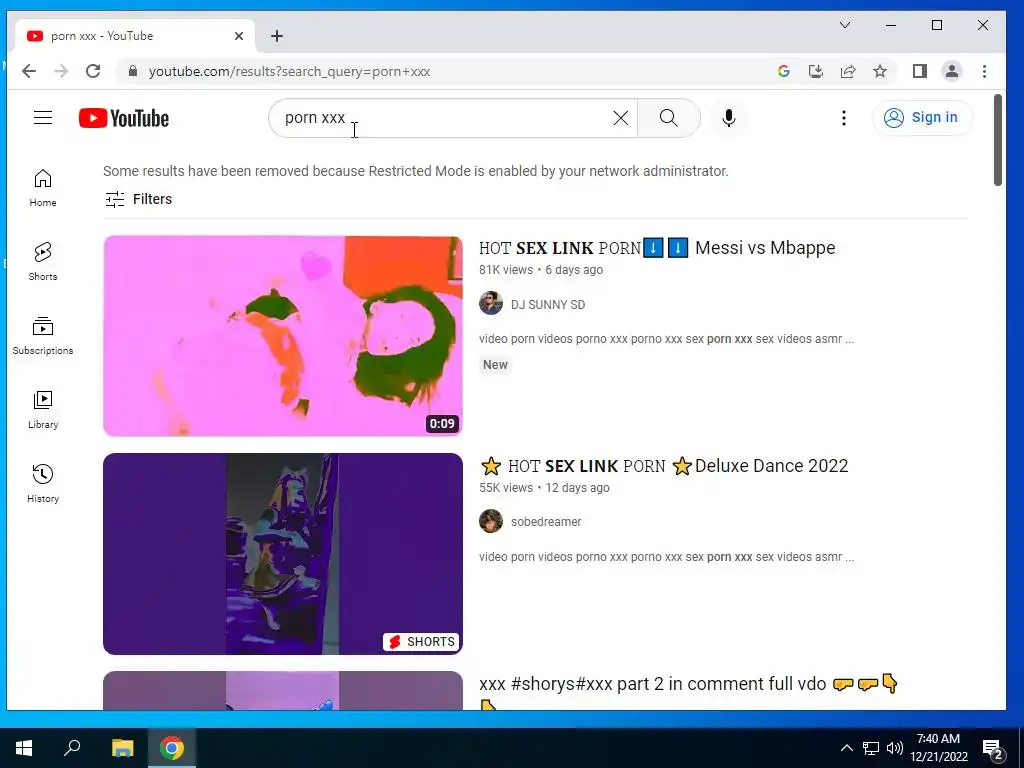1024x768 pixels.
Task: Open the taskbar clock and date
Action: pos(938,748)
